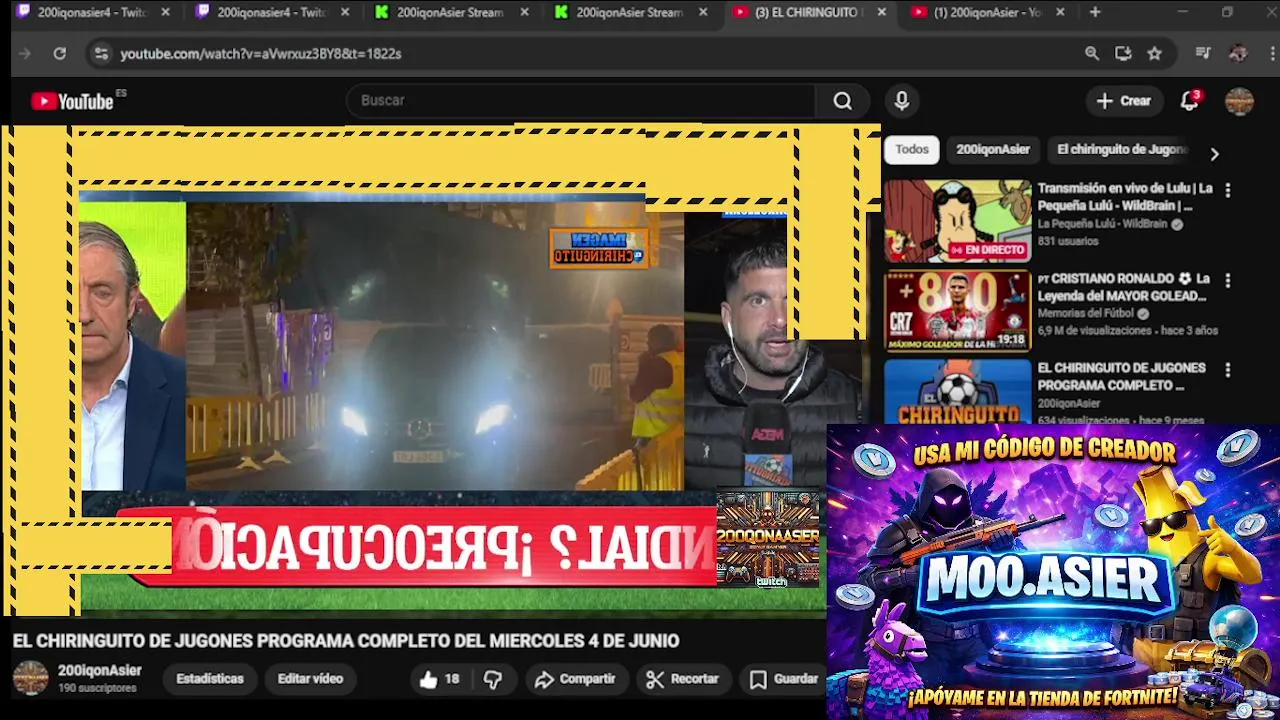Click the install or cast icon in address bar
The width and height of the screenshot is (1280, 720).
pyautogui.click(x=1123, y=54)
